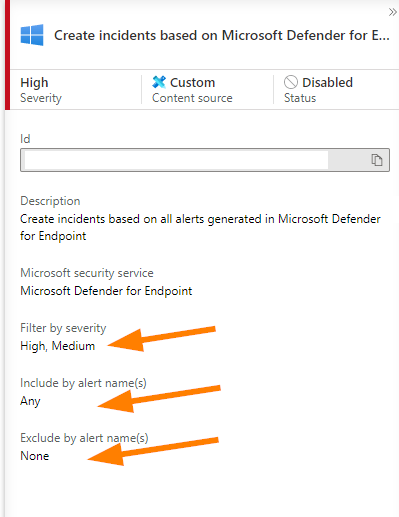The image size is (399, 517).
Task: Click the 'Exclude by alert name(s)' label
Action: (x=84, y=438)
